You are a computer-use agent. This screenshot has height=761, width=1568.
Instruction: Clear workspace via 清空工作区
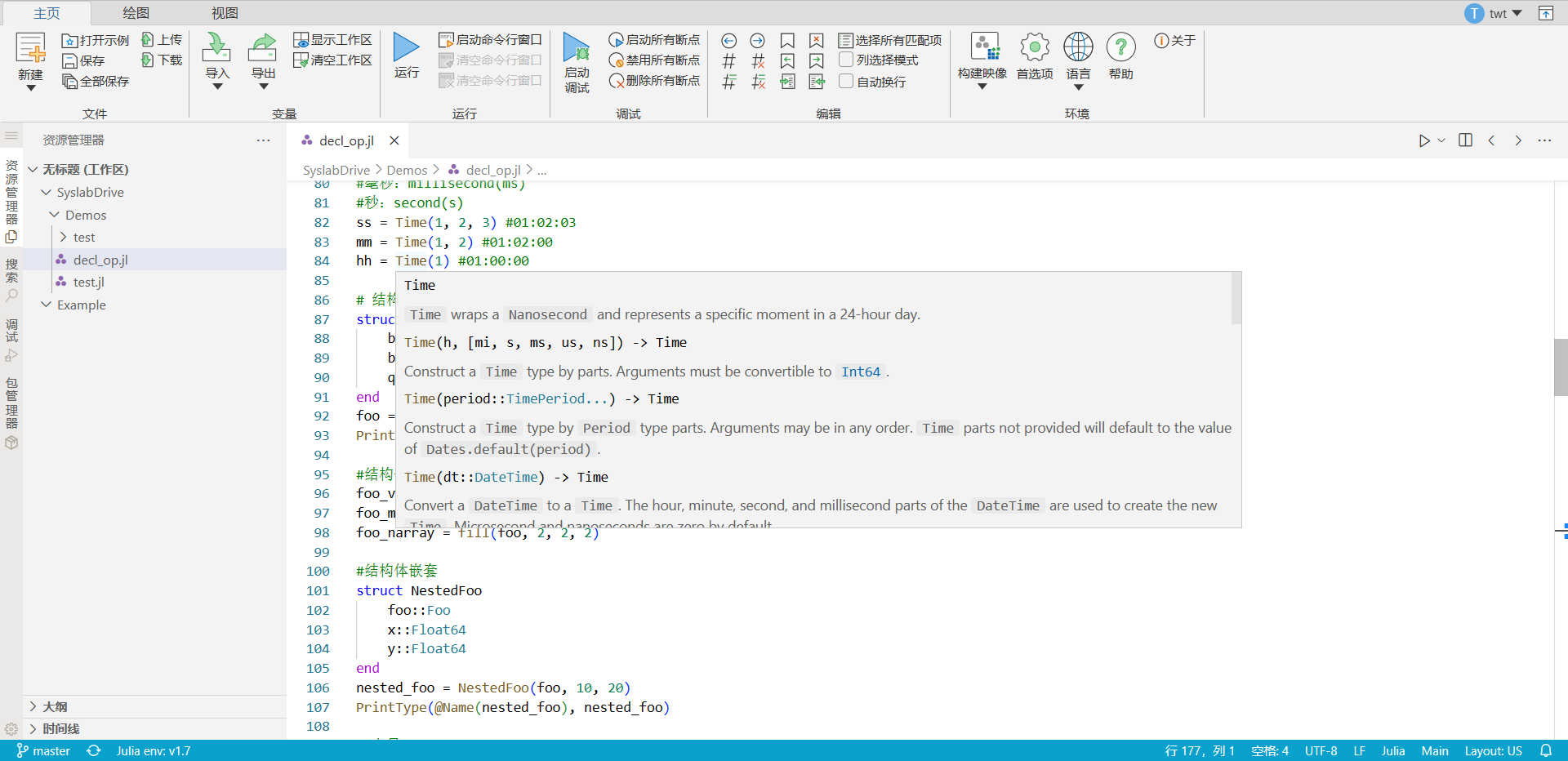(x=333, y=60)
